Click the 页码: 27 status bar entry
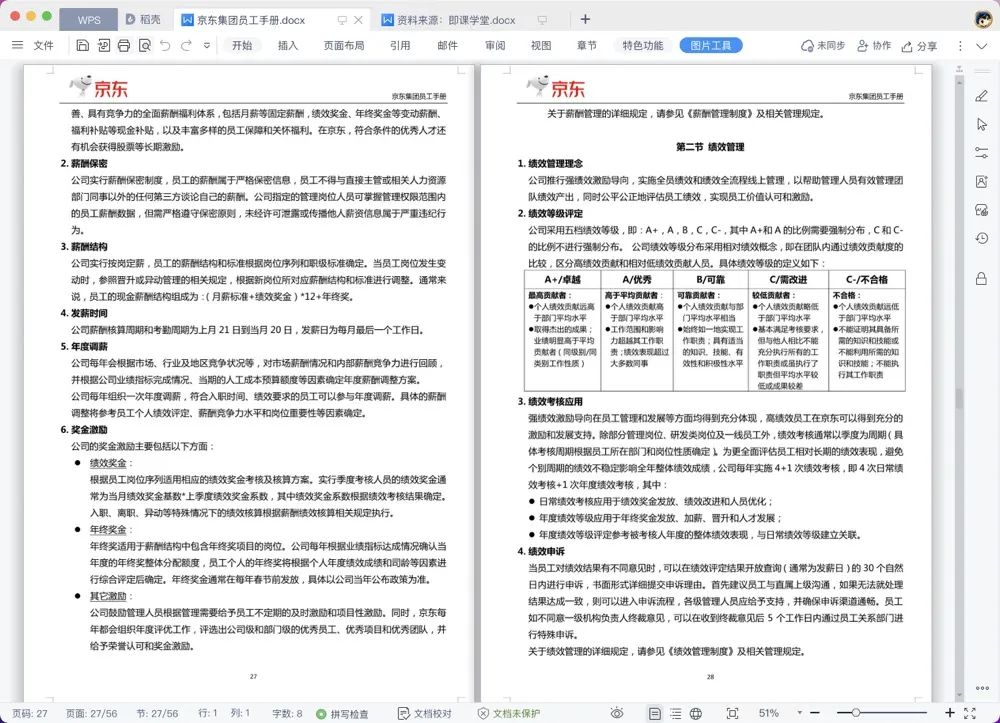1000x723 pixels. (x=29, y=713)
